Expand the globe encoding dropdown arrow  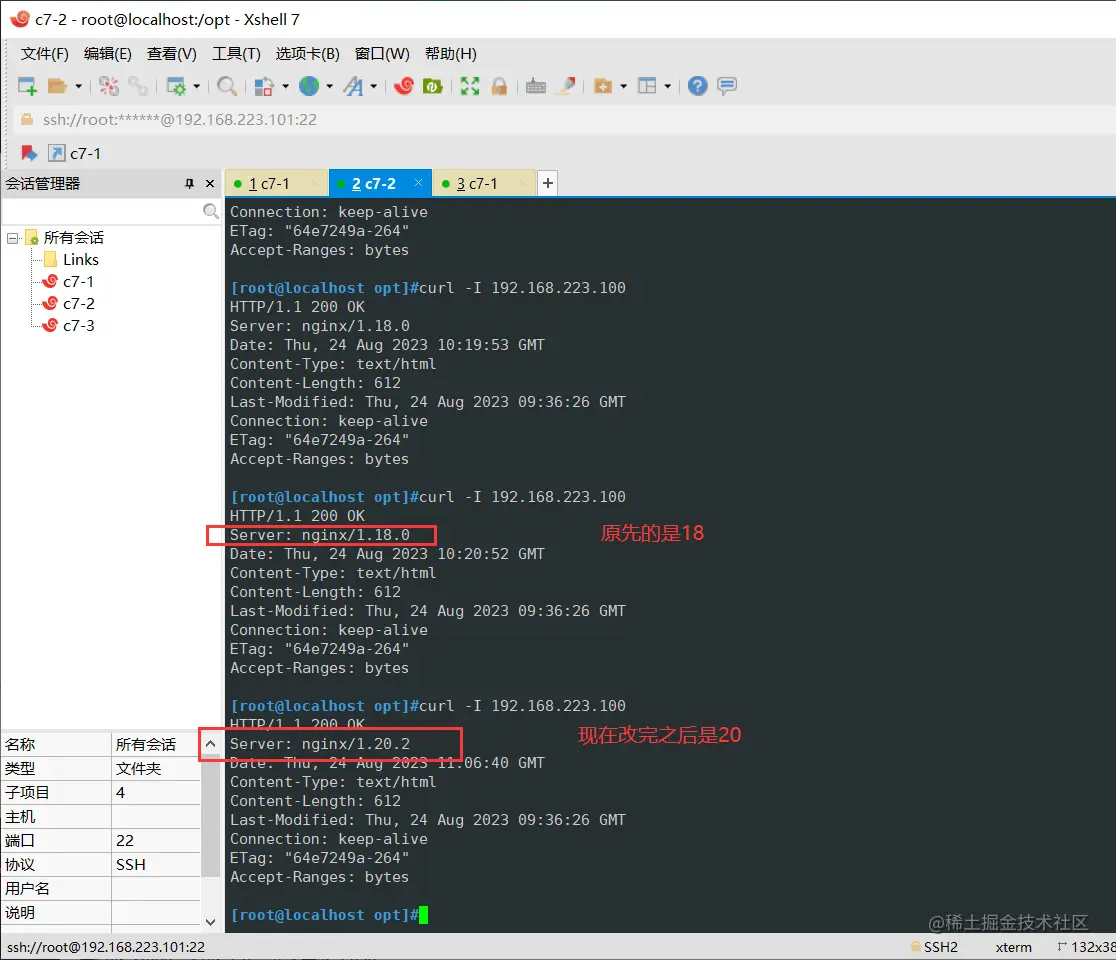[x=330, y=87]
